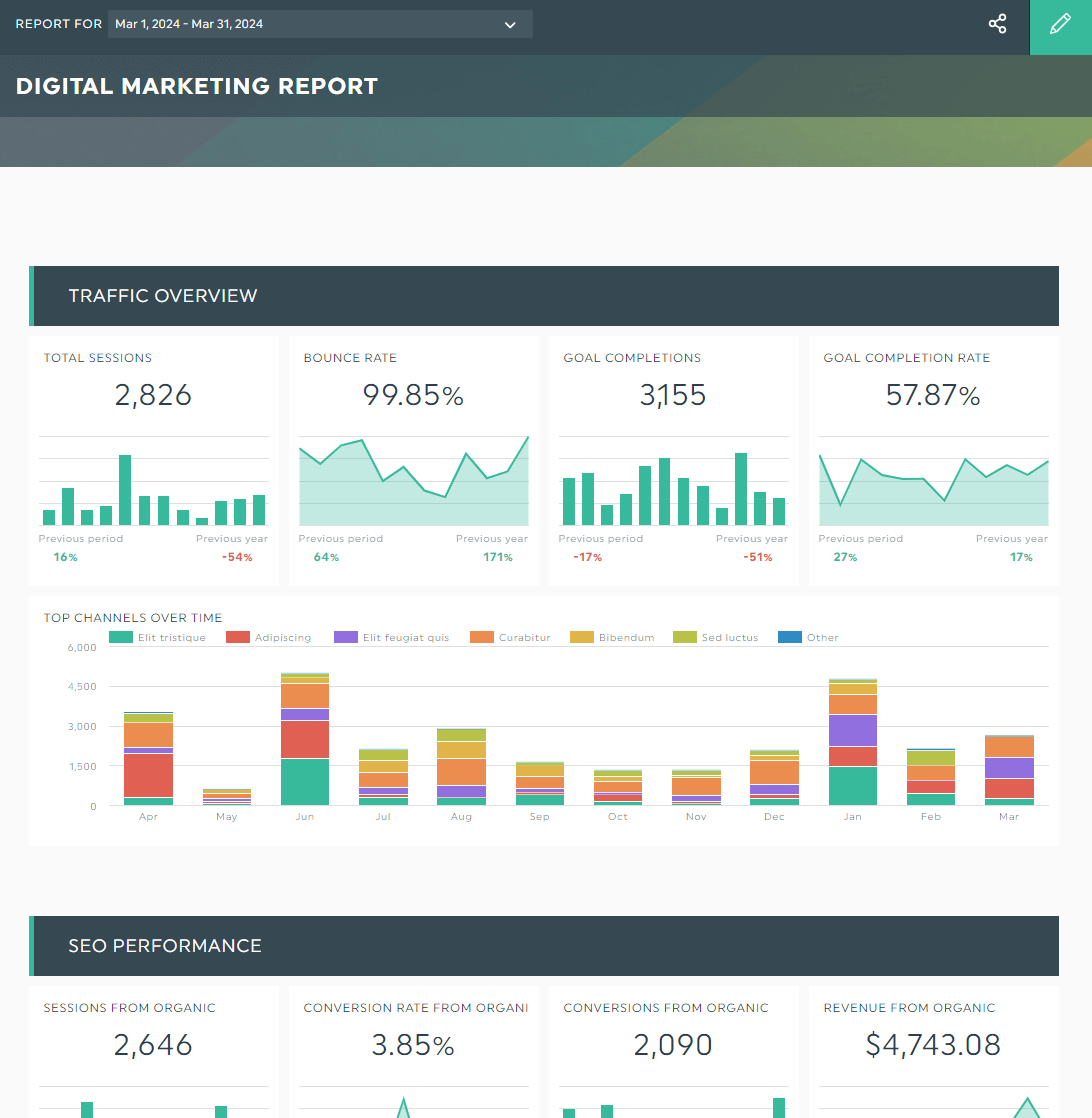The image size is (1092, 1118).
Task: Click the Total Sessions value 2,826
Action: pyautogui.click(x=153, y=395)
